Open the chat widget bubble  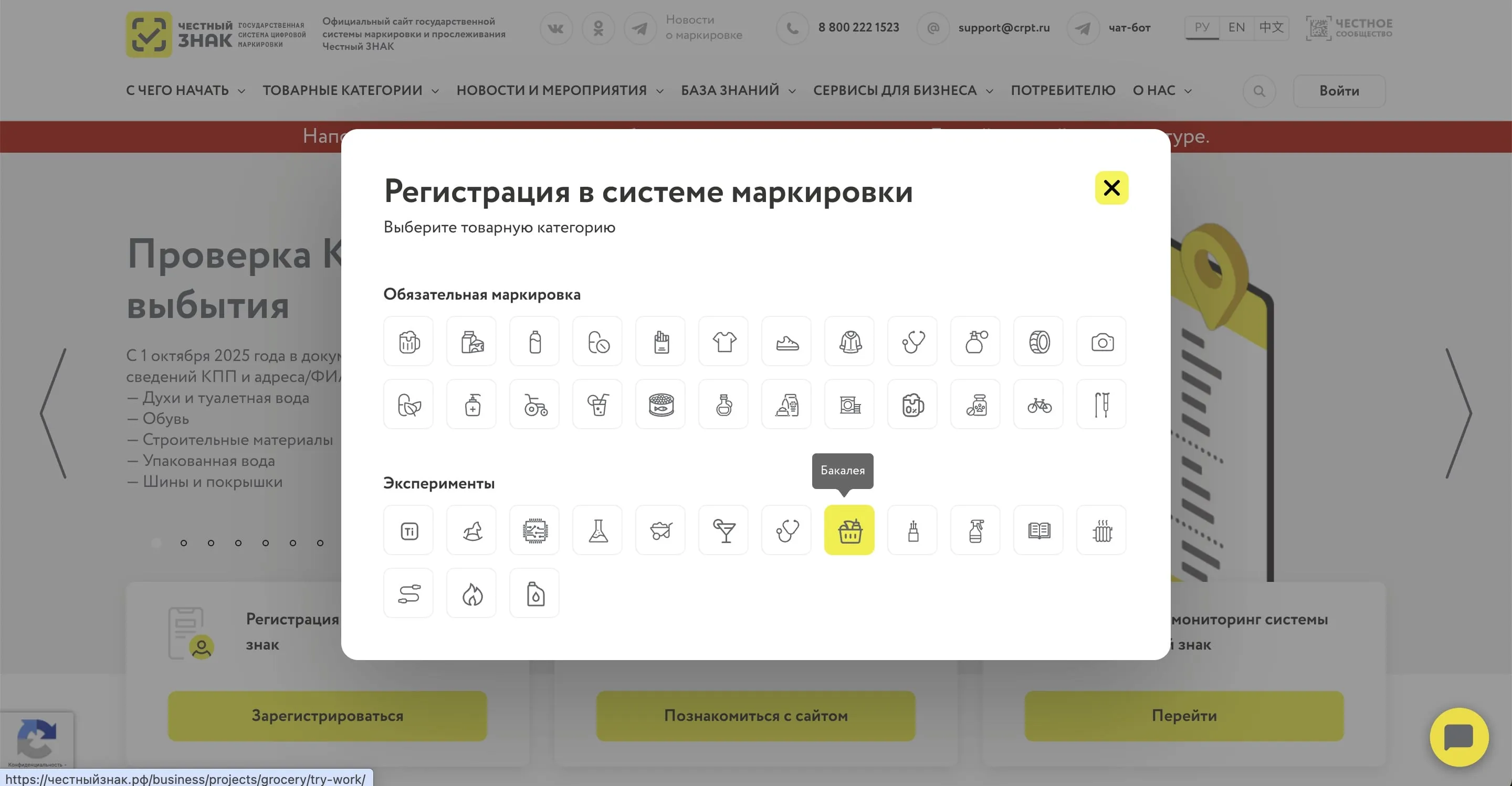[x=1458, y=737]
